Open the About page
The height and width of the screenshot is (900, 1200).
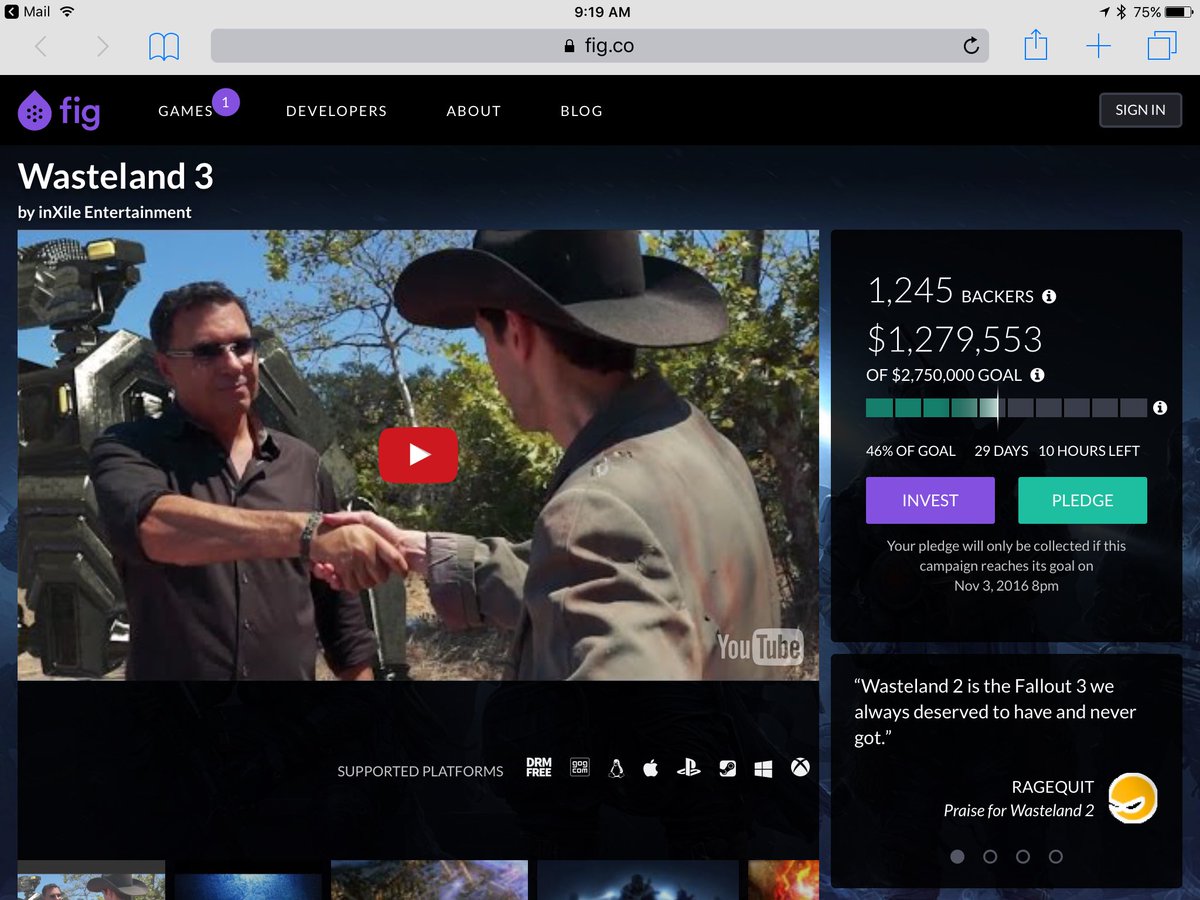473,111
